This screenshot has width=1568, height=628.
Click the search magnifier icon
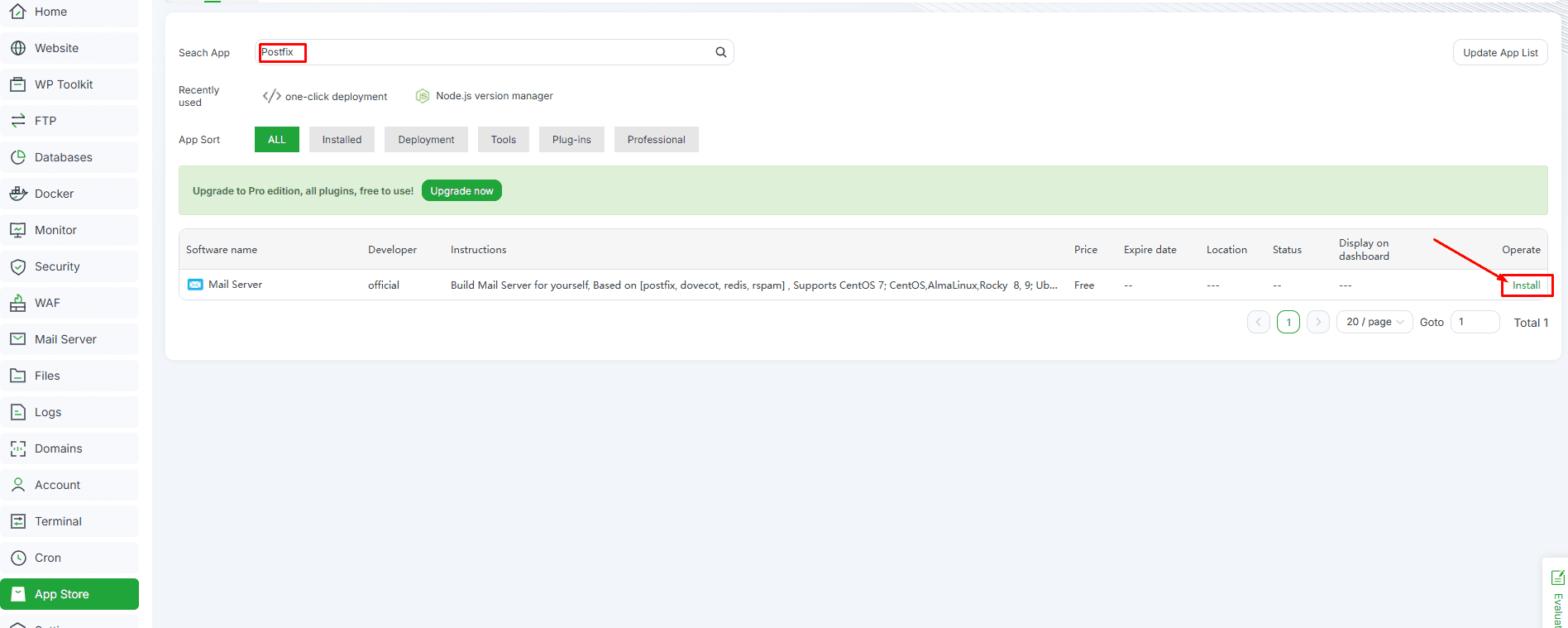coord(721,52)
